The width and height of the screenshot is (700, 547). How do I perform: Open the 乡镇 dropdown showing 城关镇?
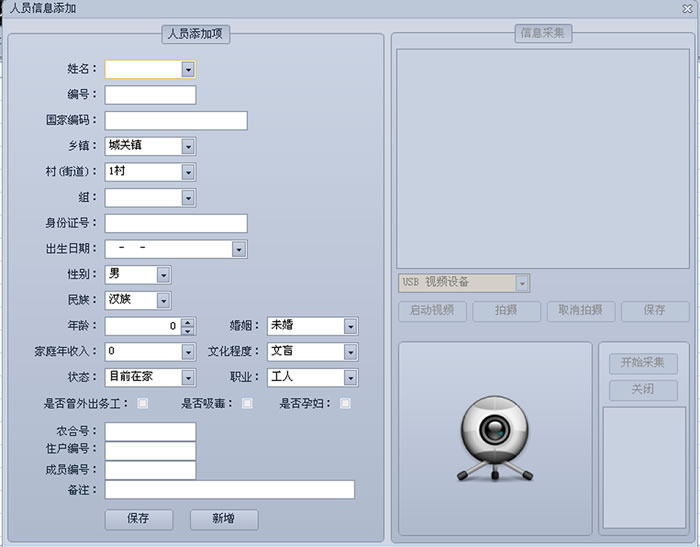point(188,146)
